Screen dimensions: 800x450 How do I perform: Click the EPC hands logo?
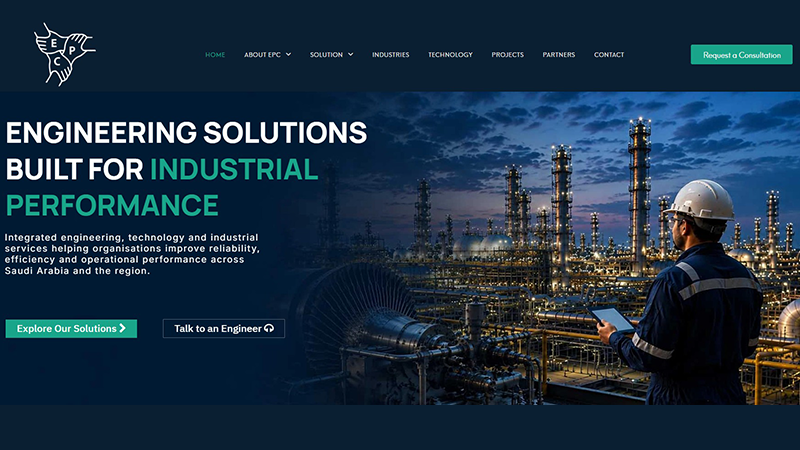(64, 54)
